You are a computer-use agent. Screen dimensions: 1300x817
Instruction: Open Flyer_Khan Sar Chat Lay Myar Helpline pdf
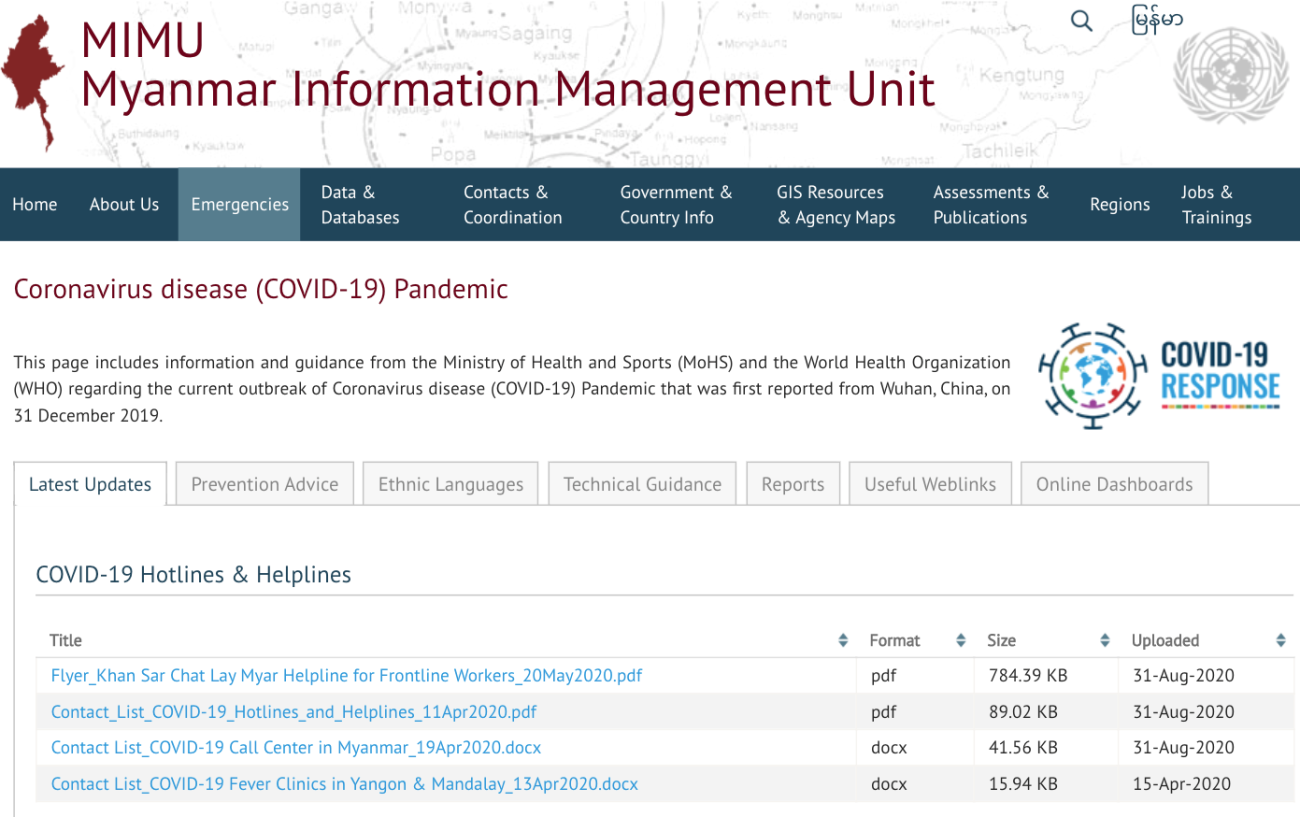click(346, 676)
